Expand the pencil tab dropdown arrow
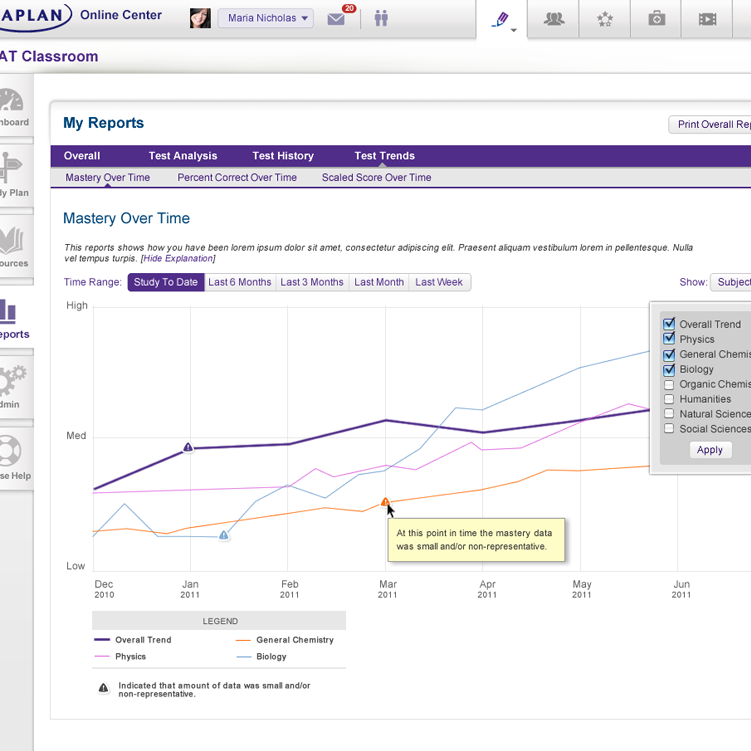This screenshot has height=751, width=751. tap(514, 31)
